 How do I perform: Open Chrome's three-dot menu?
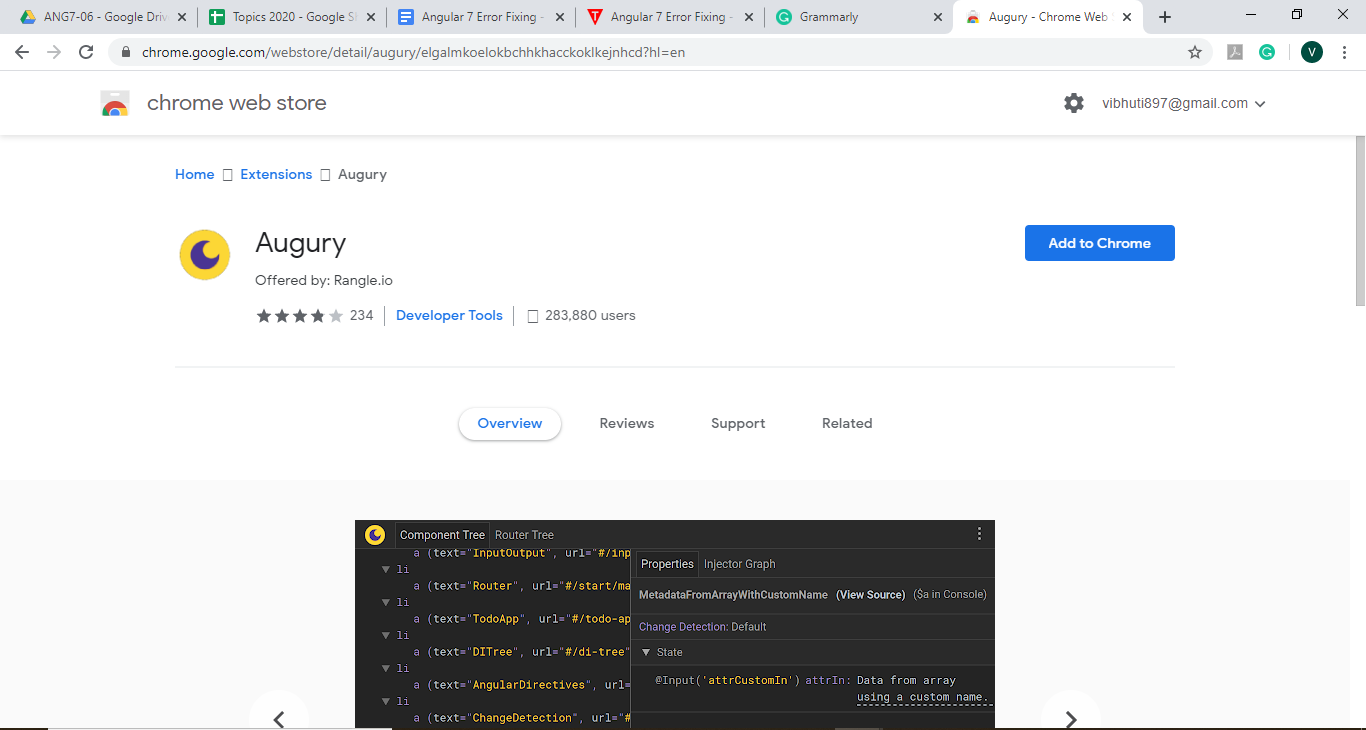(x=1345, y=53)
